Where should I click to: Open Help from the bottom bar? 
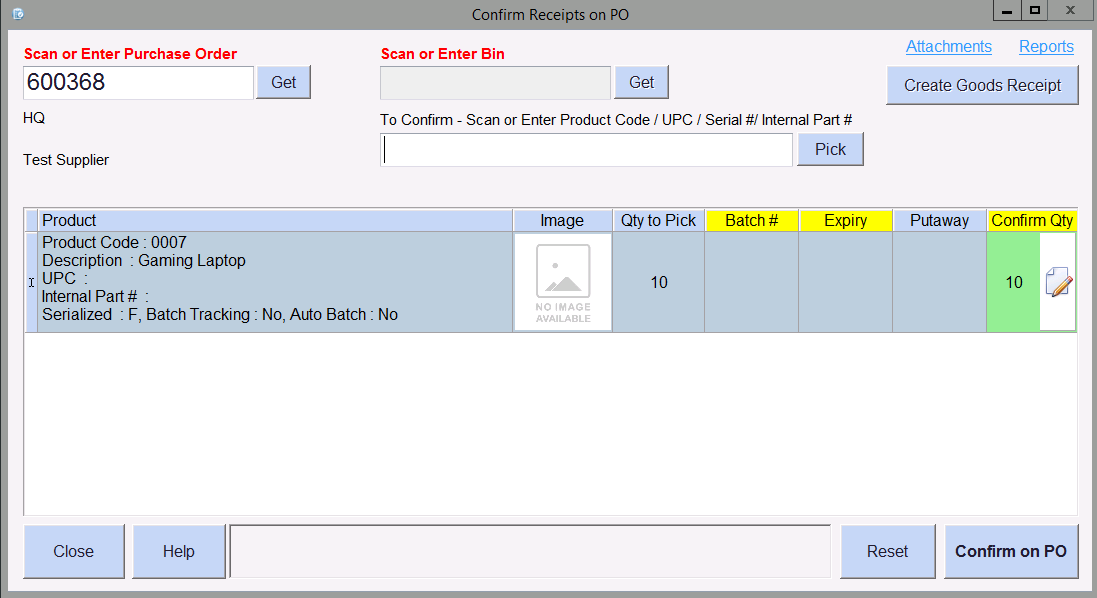(179, 551)
